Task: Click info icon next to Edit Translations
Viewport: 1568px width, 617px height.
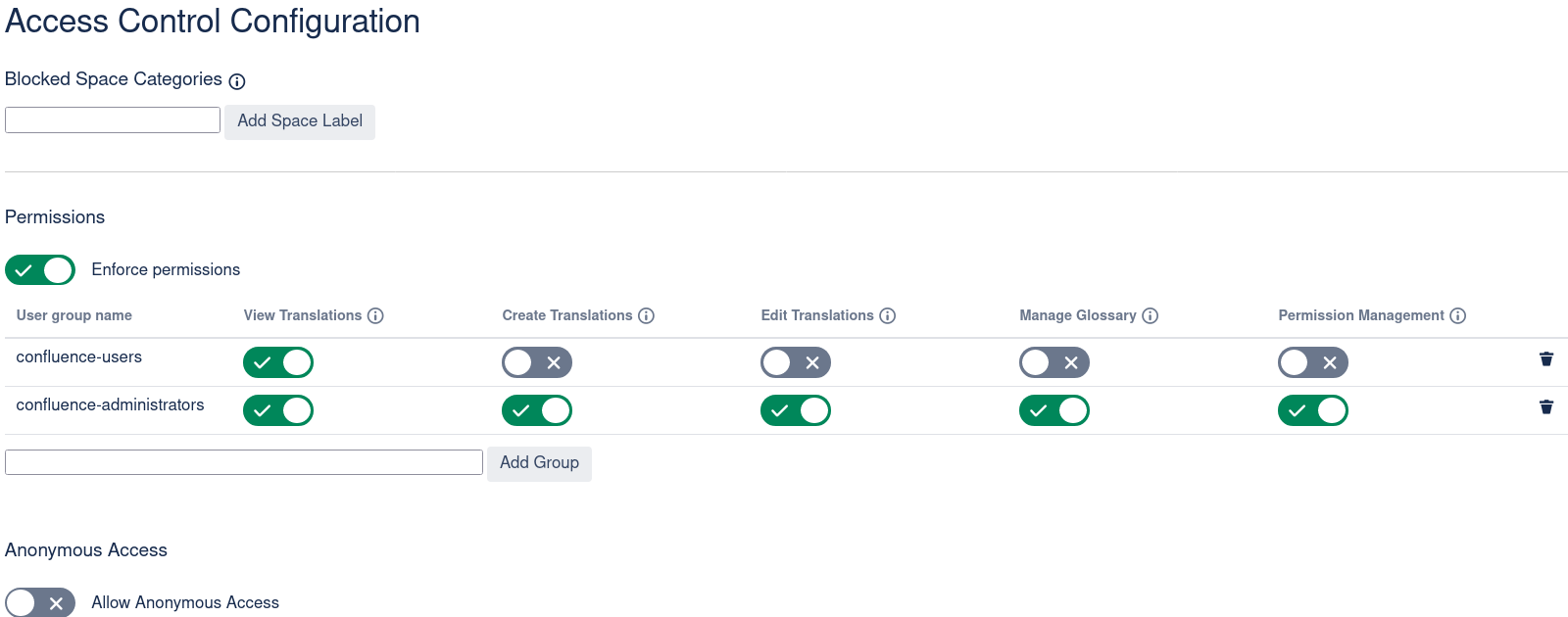Action: click(887, 315)
